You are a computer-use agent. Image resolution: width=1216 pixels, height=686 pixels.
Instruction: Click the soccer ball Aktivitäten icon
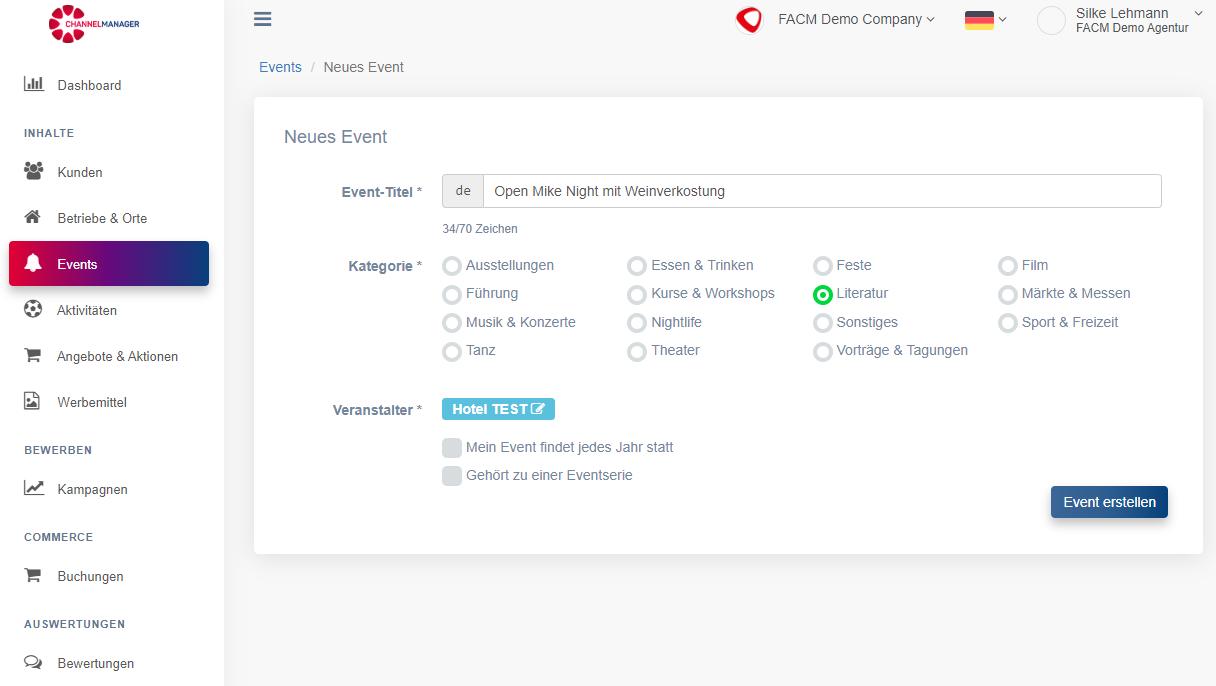(x=33, y=309)
